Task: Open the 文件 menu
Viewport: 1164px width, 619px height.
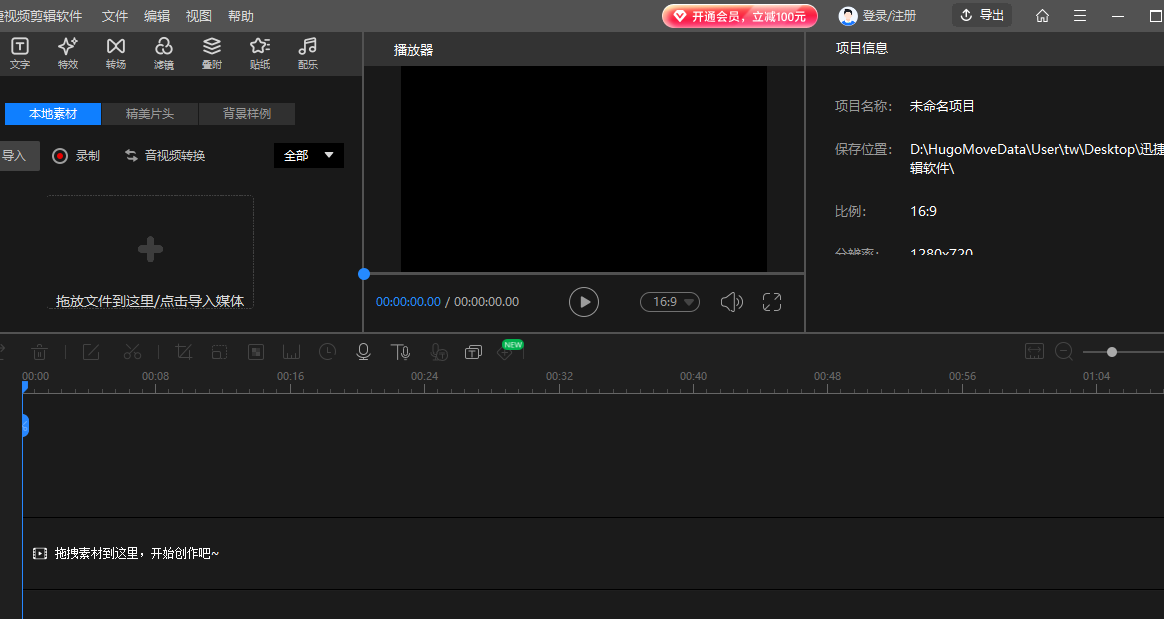Action: (x=115, y=16)
